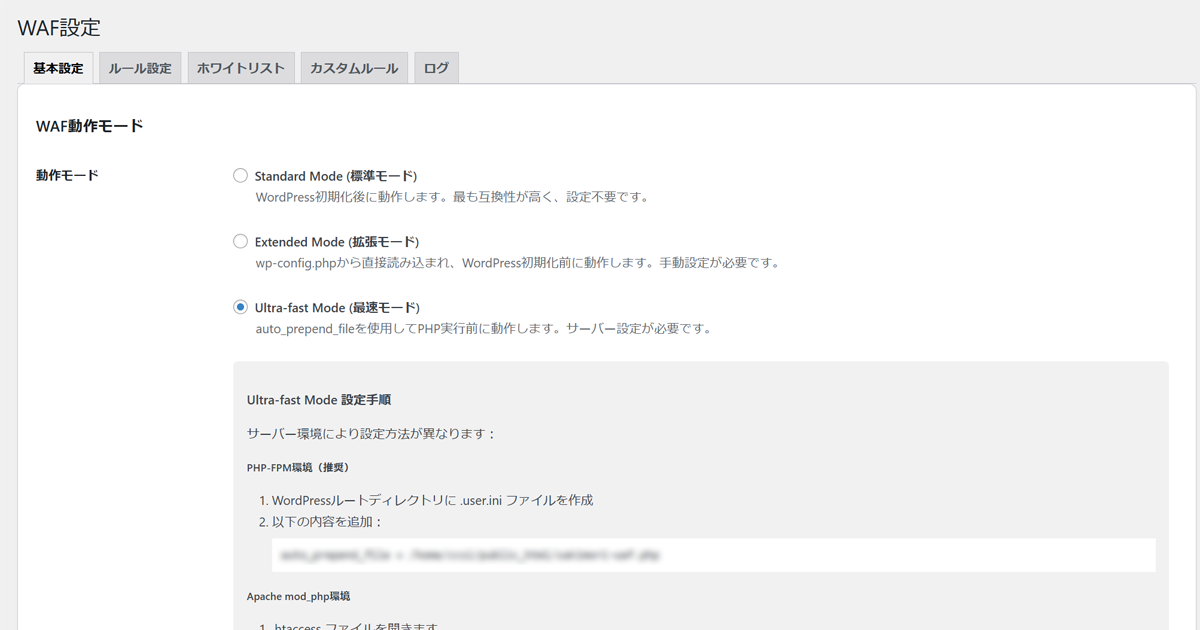Click the PHP-FPM環境（推奨） subheading
Screen dimensions: 1200x630
[x=298, y=467]
